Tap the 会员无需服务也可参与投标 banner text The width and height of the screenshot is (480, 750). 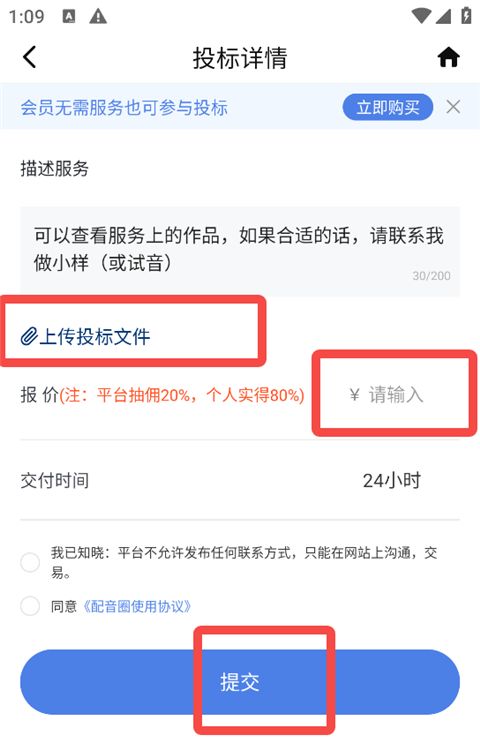124,108
